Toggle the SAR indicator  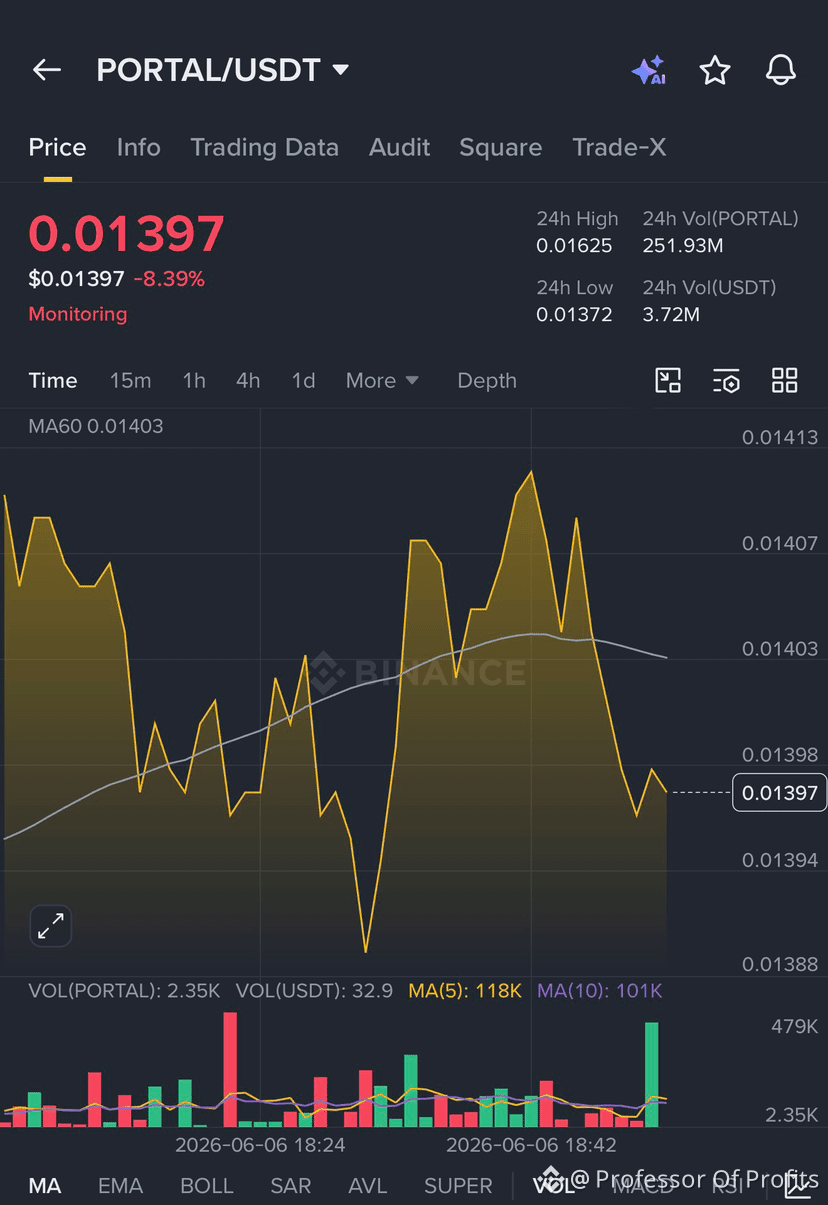click(291, 1186)
